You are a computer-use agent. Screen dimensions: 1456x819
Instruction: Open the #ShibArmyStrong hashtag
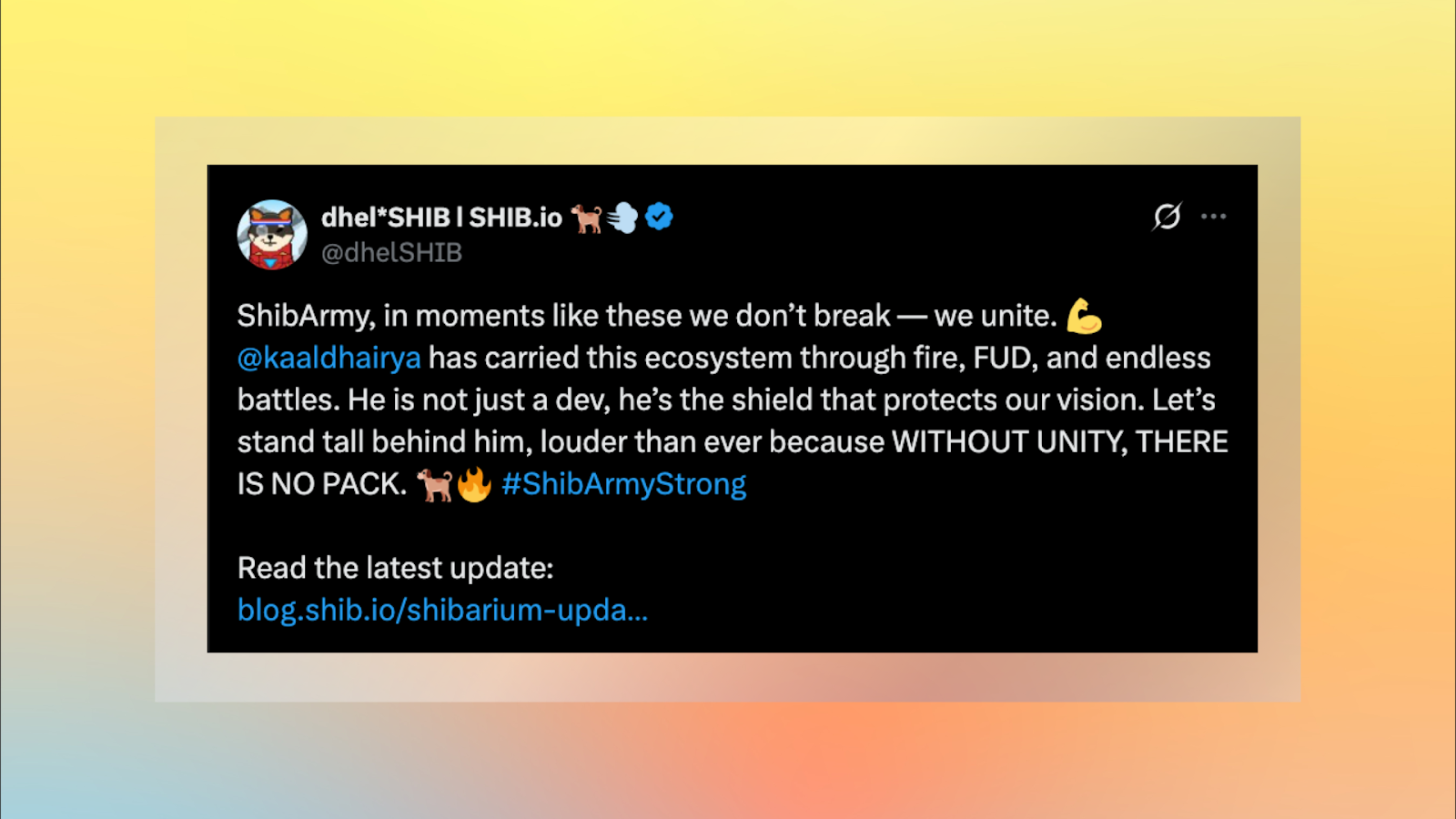[623, 484]
